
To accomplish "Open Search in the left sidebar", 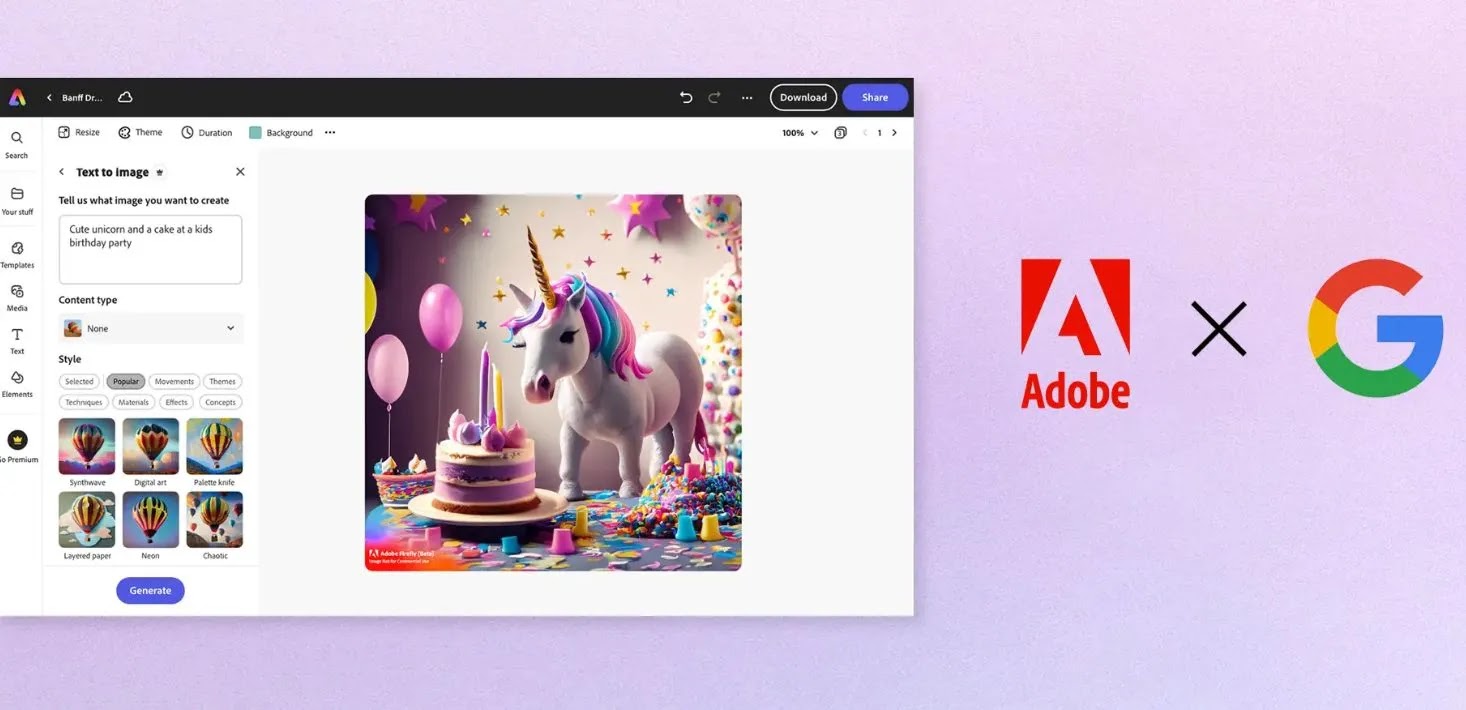I will click(x=17, y=144).
